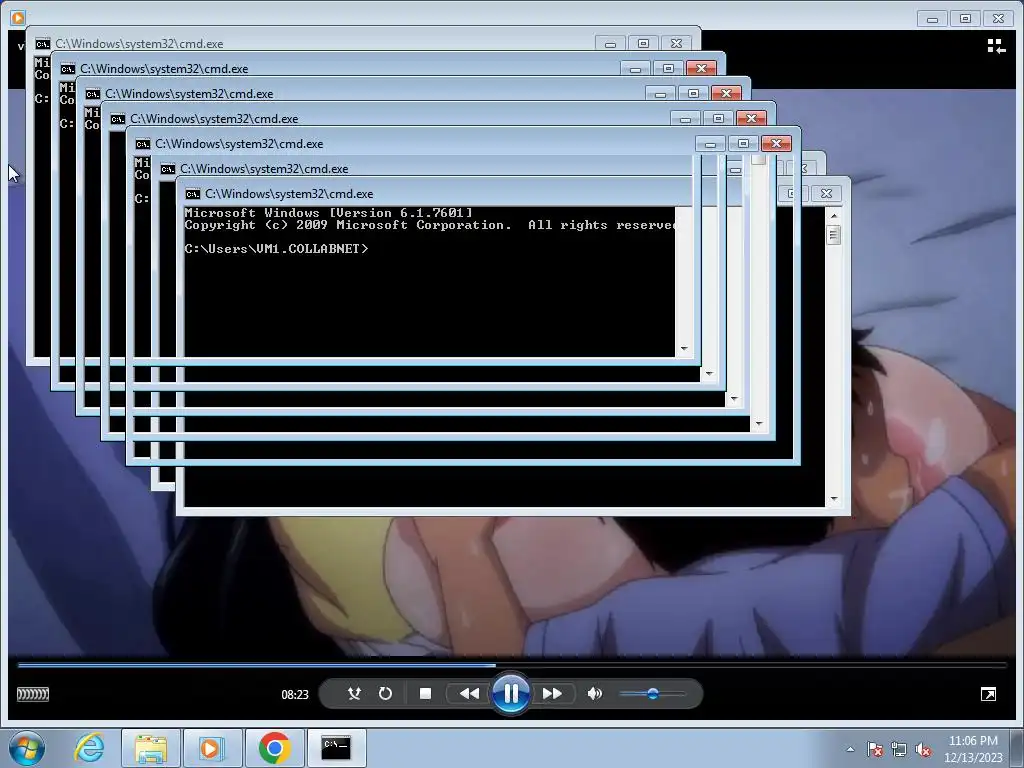This screenshot has width=1024, height=768.
Task: Click the 08:23 elapsed time display
Action: point(295,694)
